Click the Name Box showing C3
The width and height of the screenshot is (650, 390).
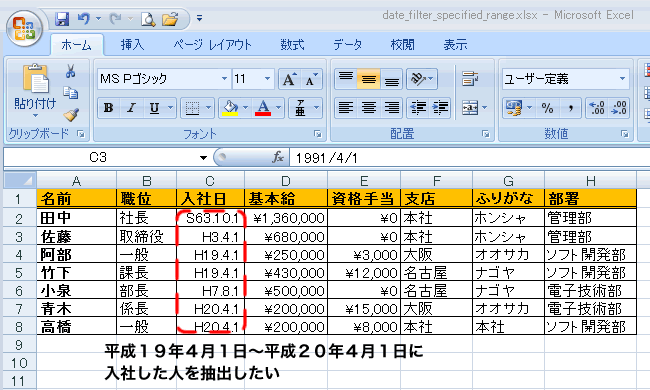coord(98,157)
